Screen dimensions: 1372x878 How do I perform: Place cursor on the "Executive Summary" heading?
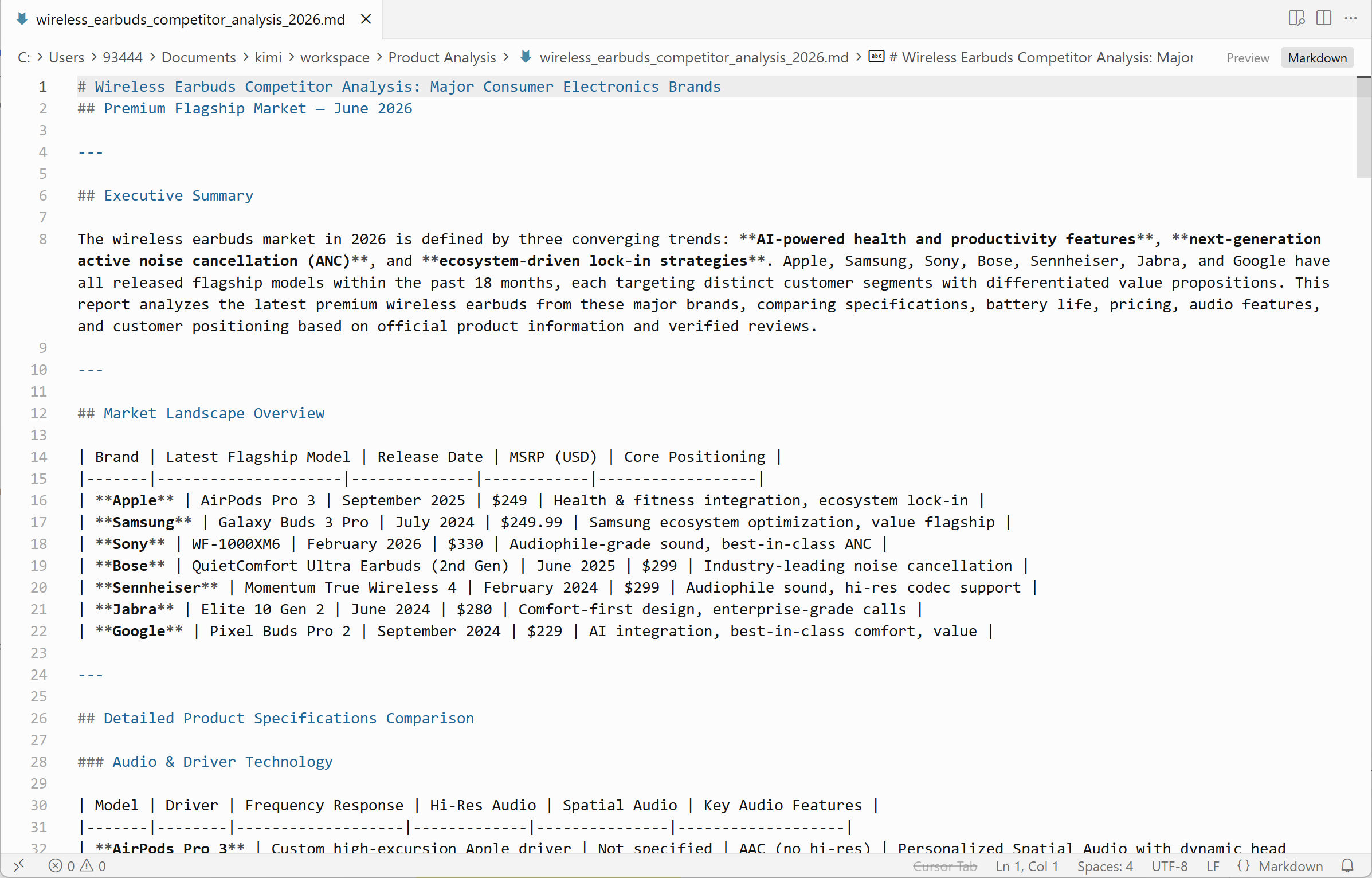tap(178, 195)
